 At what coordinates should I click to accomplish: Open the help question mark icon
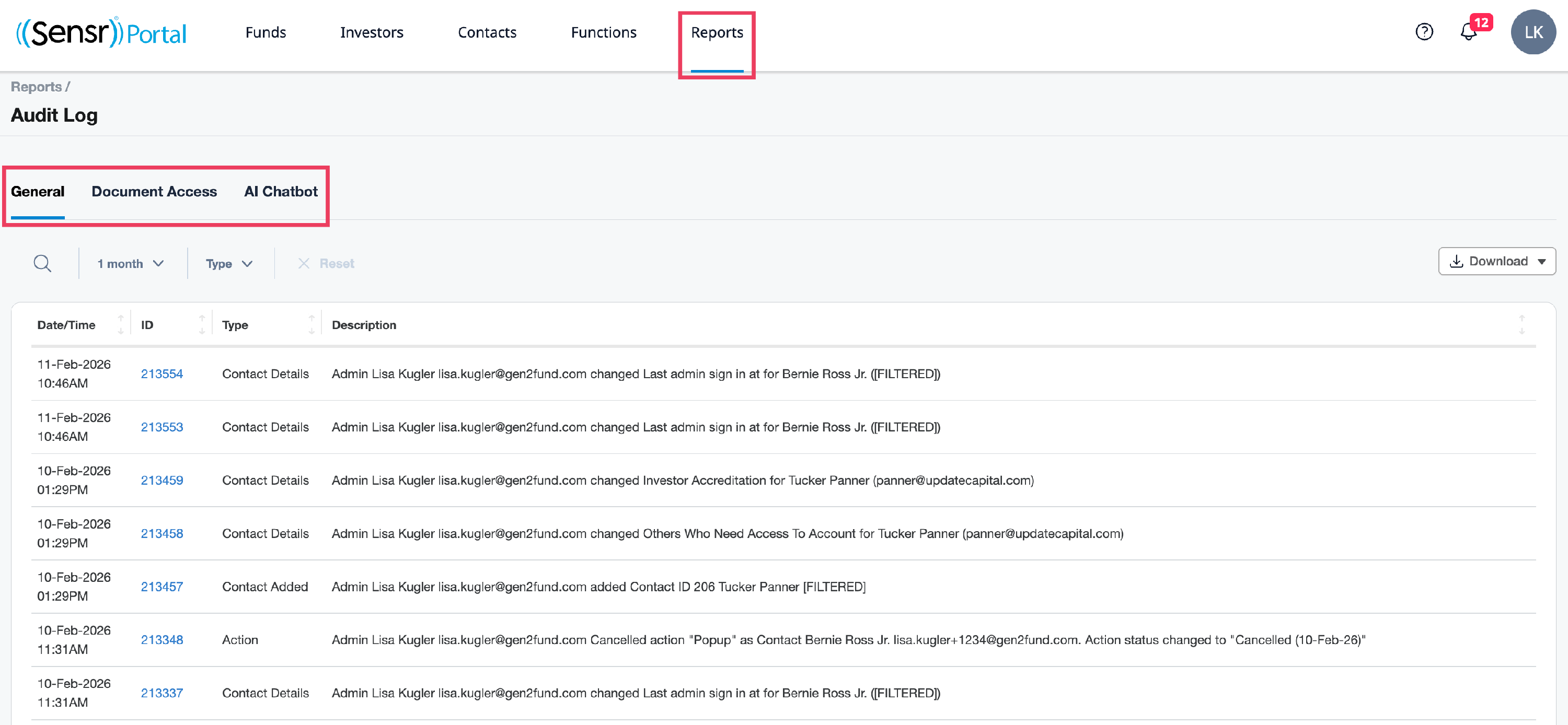tap(1424, 32)
